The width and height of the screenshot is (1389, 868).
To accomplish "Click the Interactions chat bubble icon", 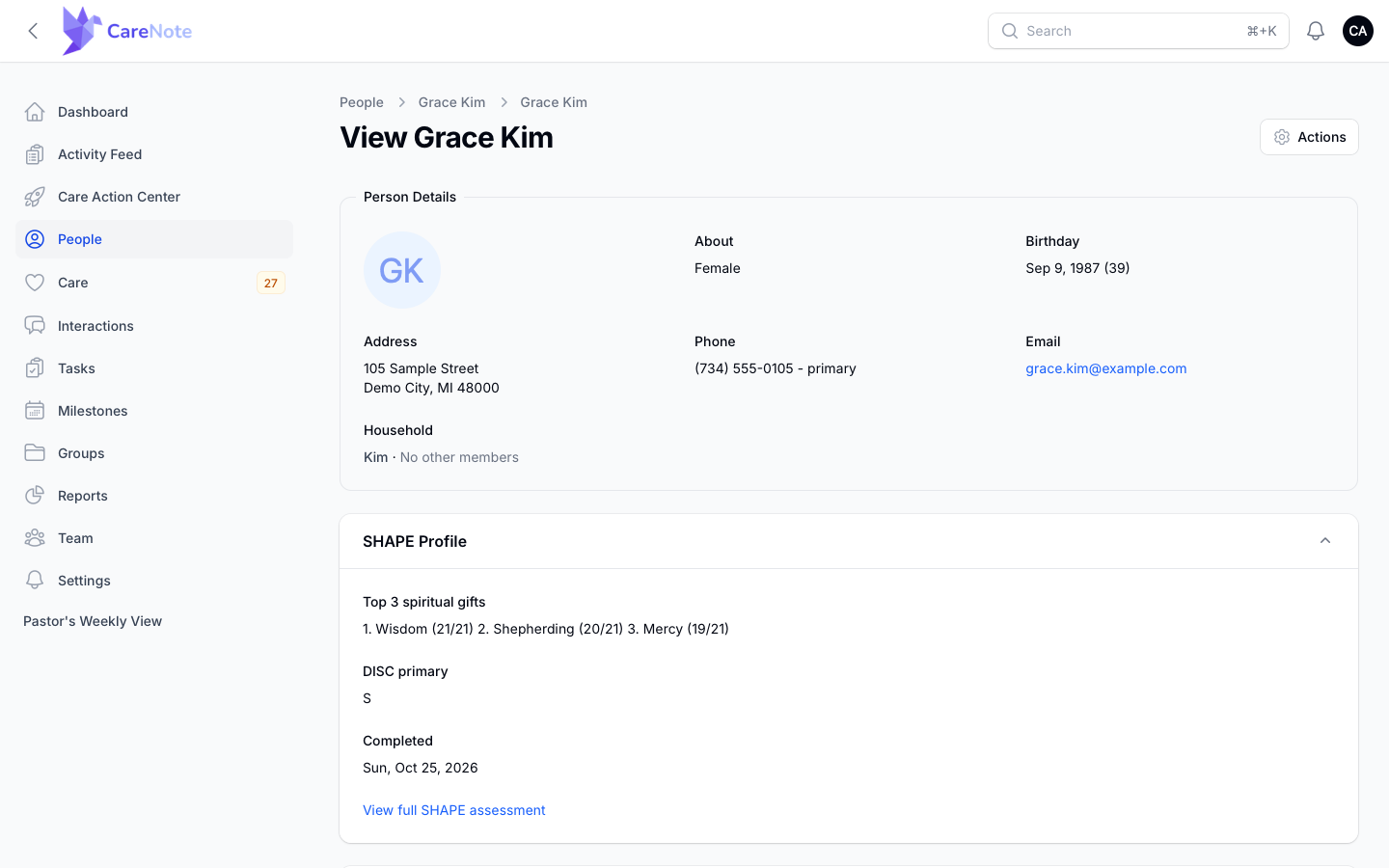I will tap(35, 326).
